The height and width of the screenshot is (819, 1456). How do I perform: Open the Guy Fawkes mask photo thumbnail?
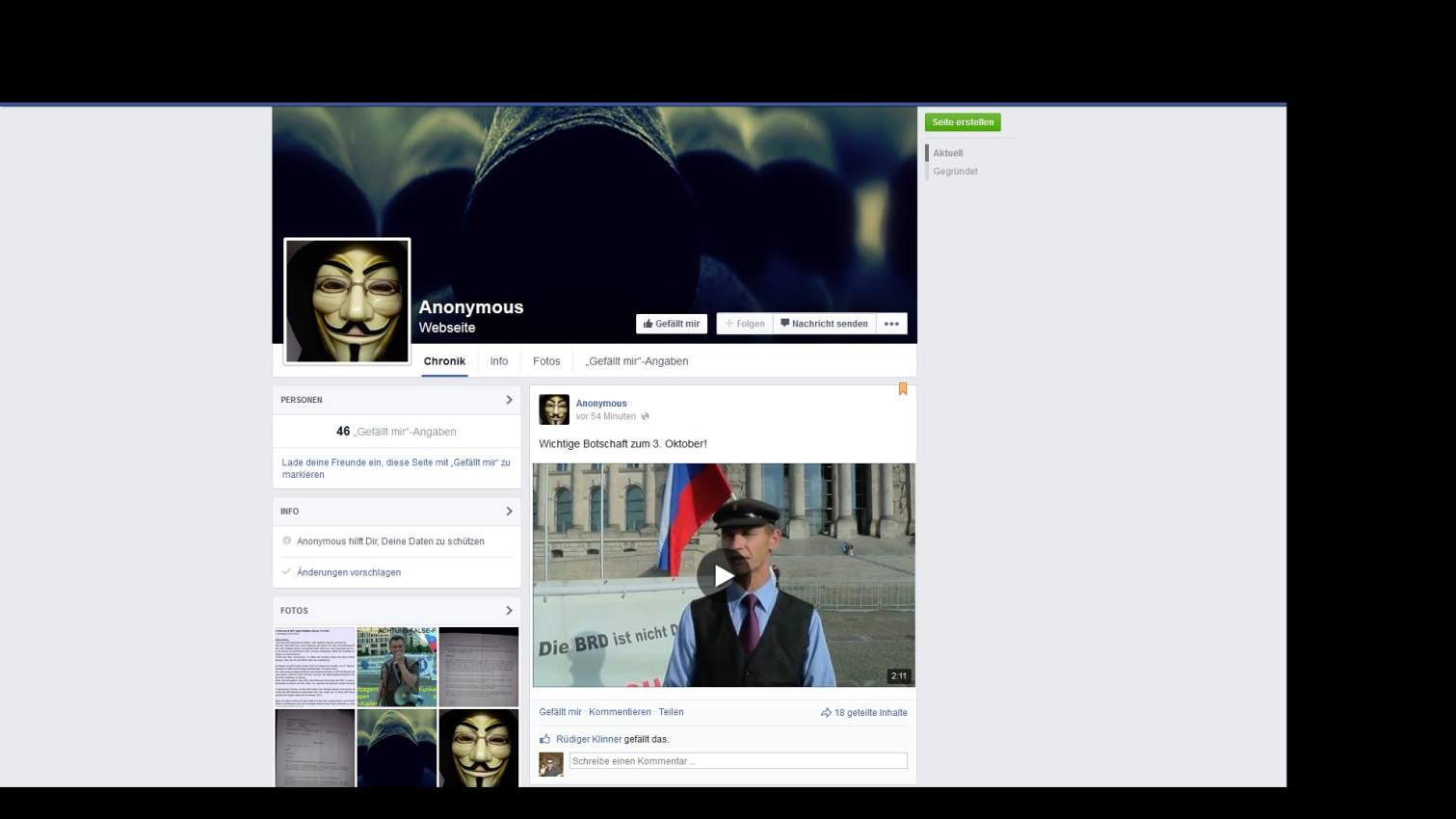pos(479,749)
